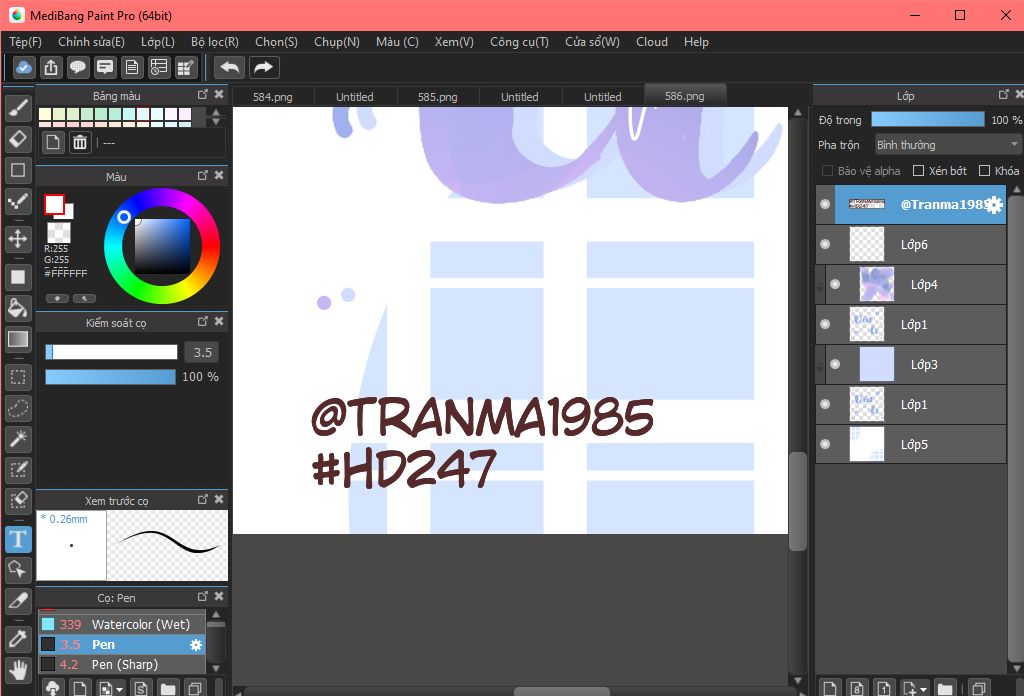This screenshot has height=696, width=1024.
Task: Click the foreground color swatch
Action: pos(54,204)
